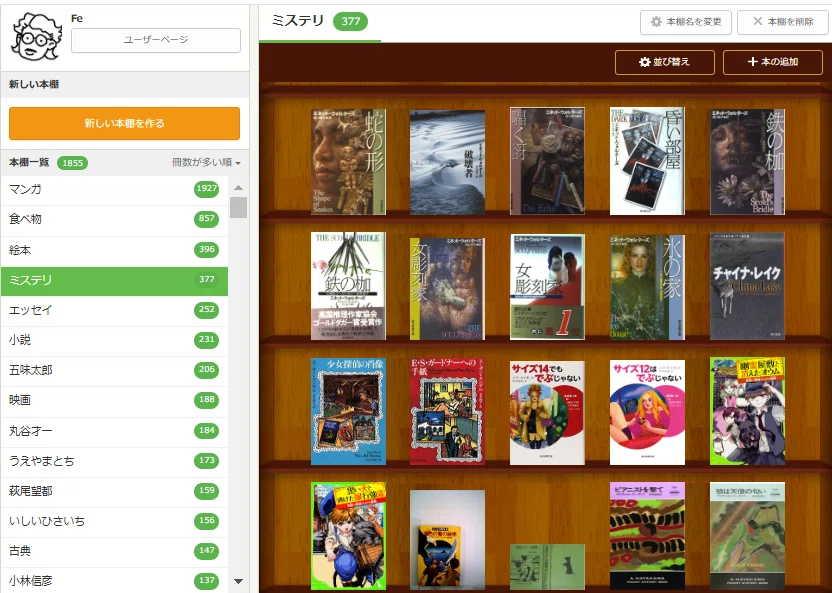Open the ユーザーページ button
832x593 pixels.
pos(155,40)
